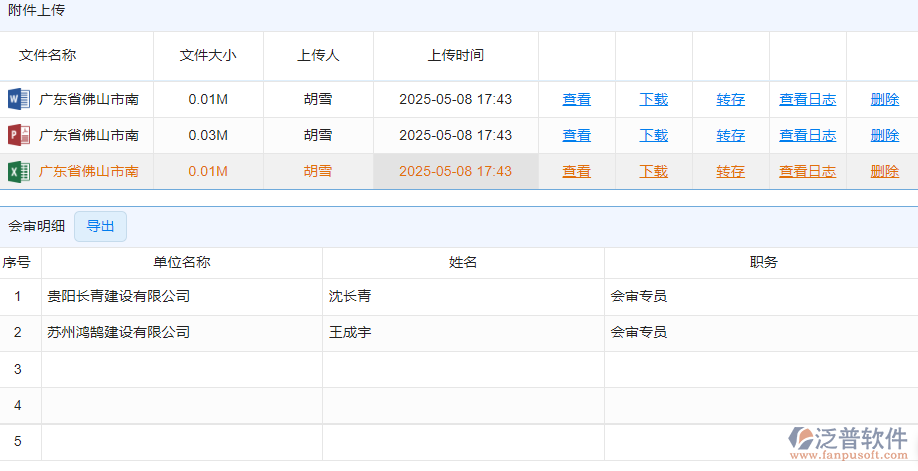Screen dimensions: 918x471
Task: Click the Word document file icon
Action: click(19, 99)
